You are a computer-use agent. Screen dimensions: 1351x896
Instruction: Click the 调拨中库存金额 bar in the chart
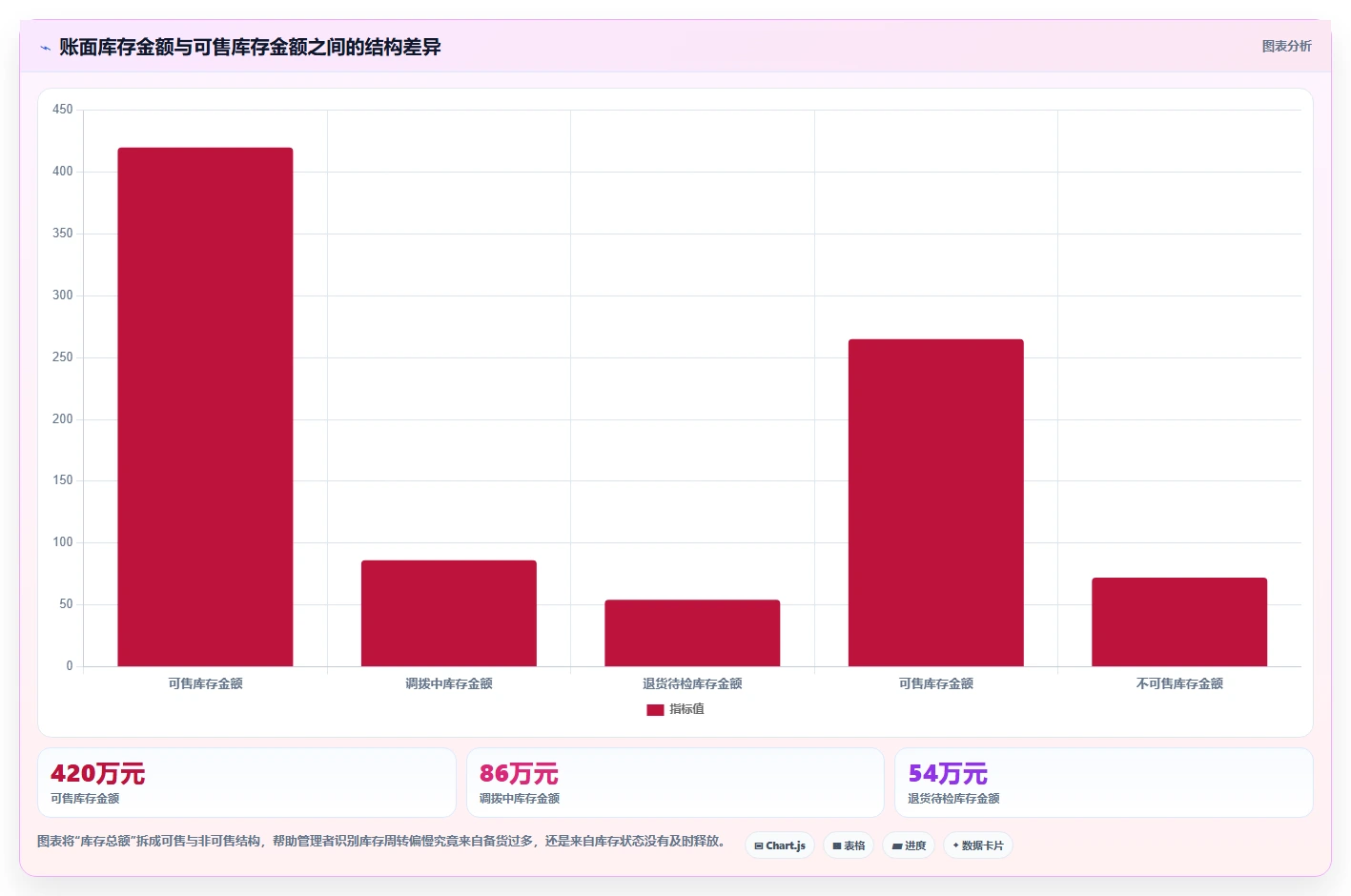[449, 613]
